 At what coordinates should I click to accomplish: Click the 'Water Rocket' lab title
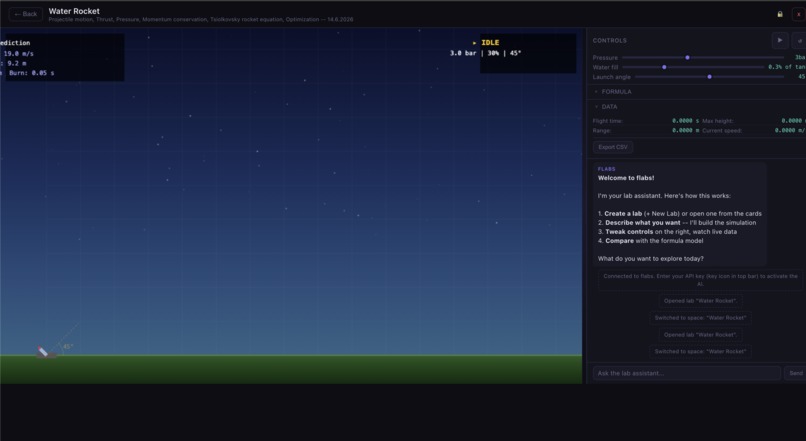(74, 11)
